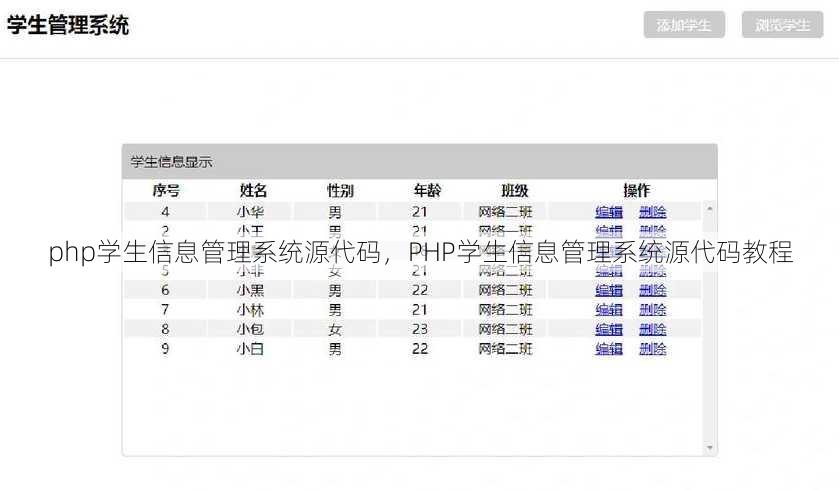Click the table scrollbar down arrow
The image size is (839, 490).
tap(710, 447)
